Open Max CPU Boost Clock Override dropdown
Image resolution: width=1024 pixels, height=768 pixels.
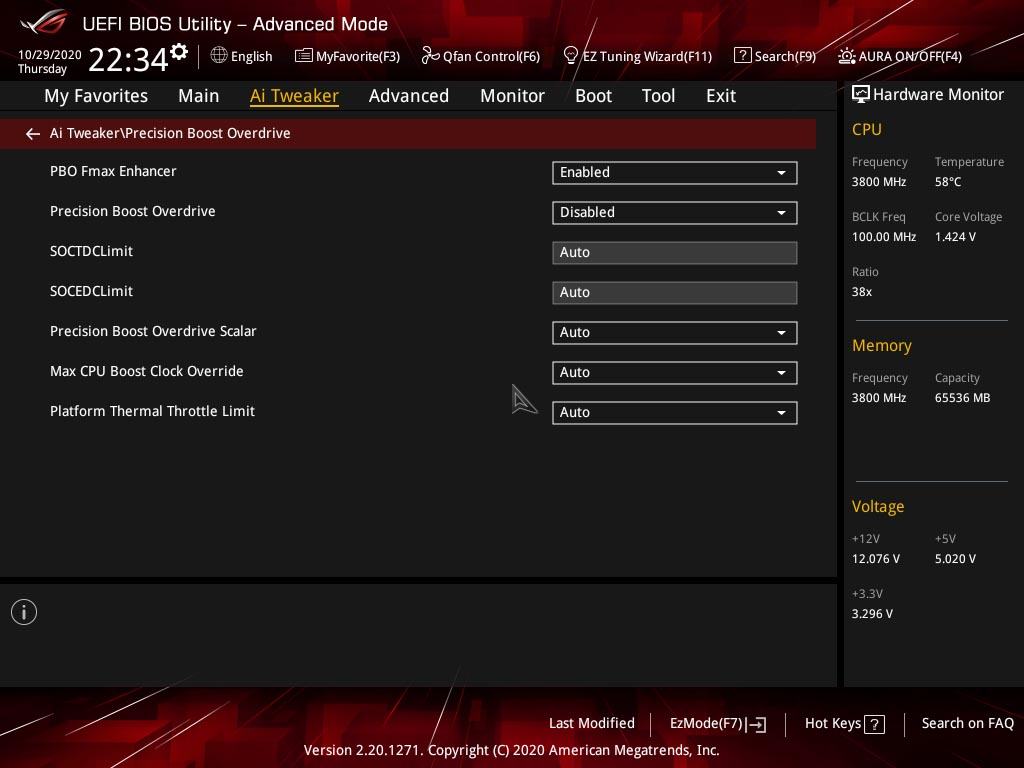[675, 372]
